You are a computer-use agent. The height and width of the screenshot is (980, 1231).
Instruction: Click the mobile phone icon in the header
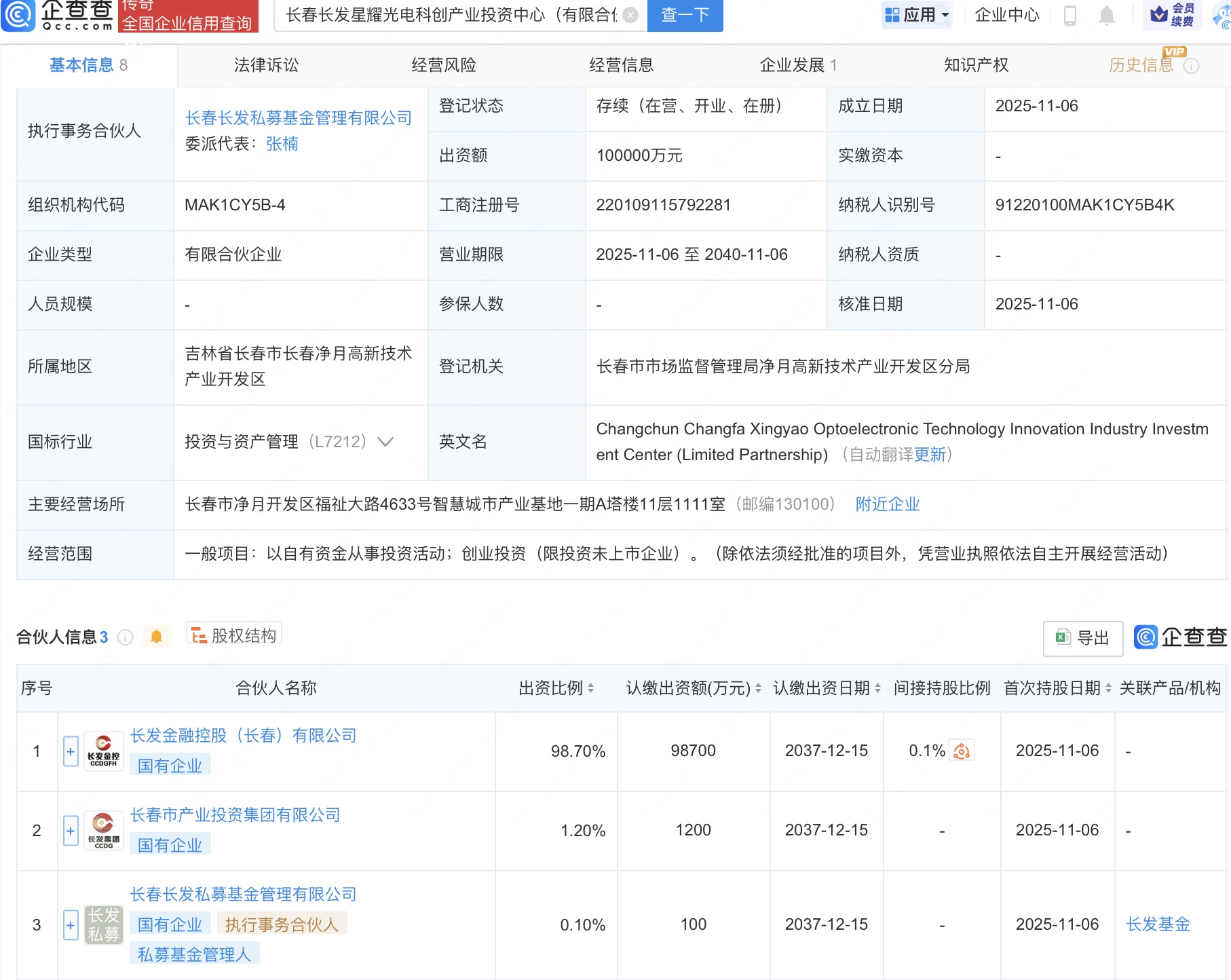click(x=1070, y=15)
